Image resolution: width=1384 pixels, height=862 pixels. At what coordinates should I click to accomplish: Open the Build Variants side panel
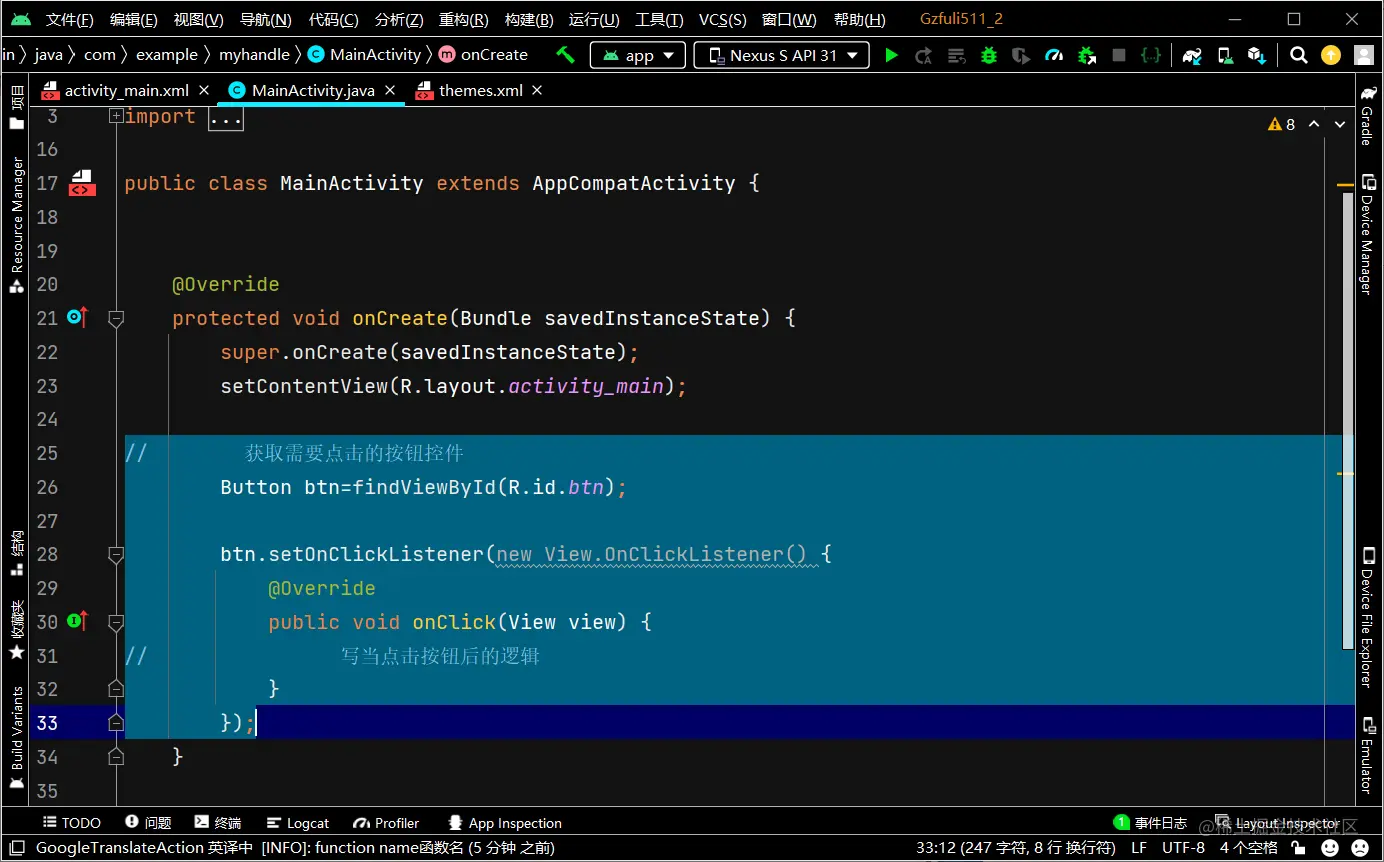(x=16, y=737)
